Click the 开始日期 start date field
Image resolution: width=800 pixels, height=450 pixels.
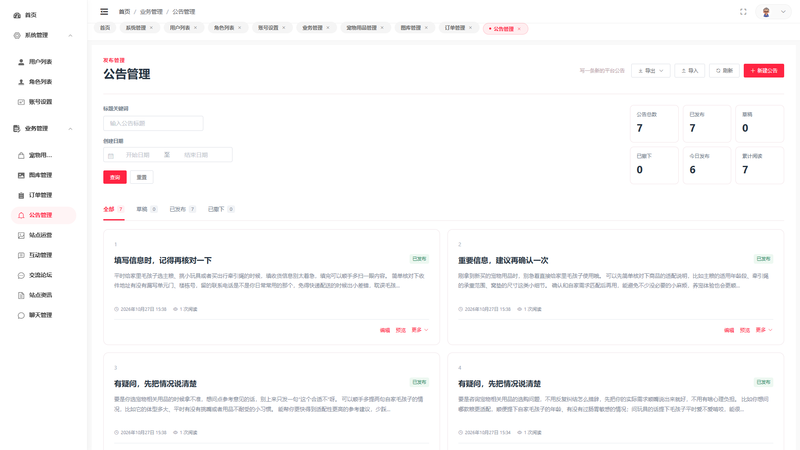138,155
